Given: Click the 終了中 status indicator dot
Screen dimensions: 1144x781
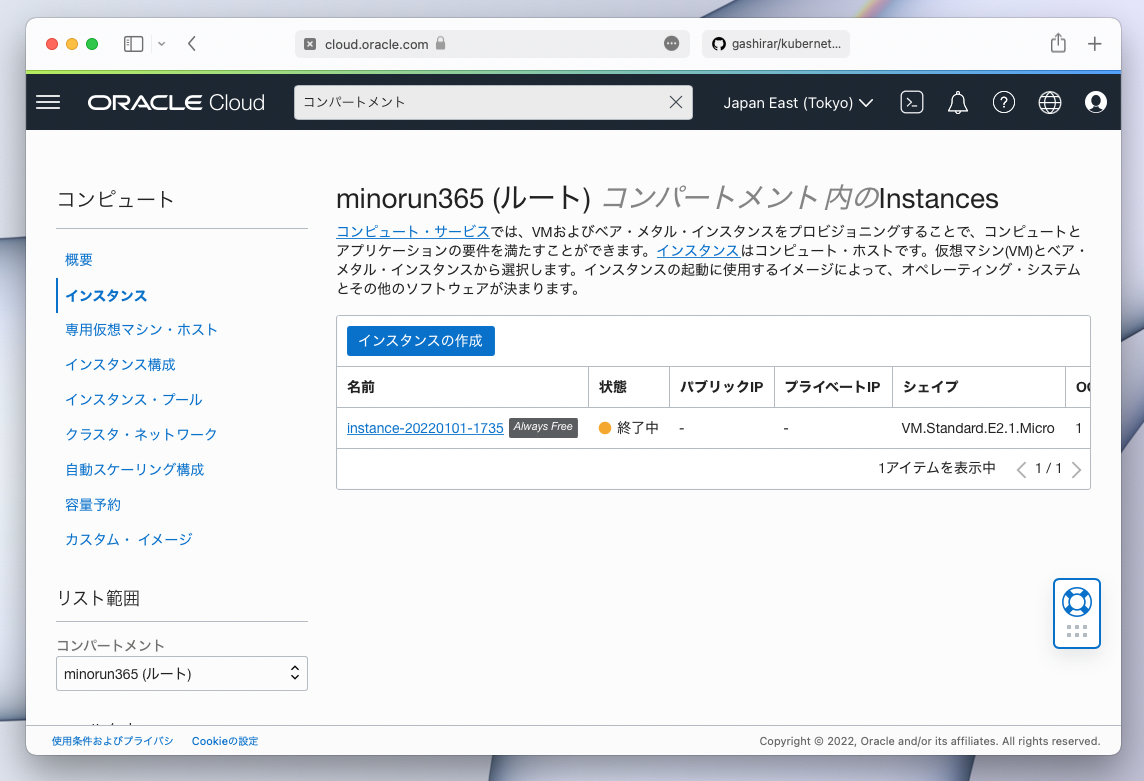Looking at the screenshot, I should [x=605, y=427].
